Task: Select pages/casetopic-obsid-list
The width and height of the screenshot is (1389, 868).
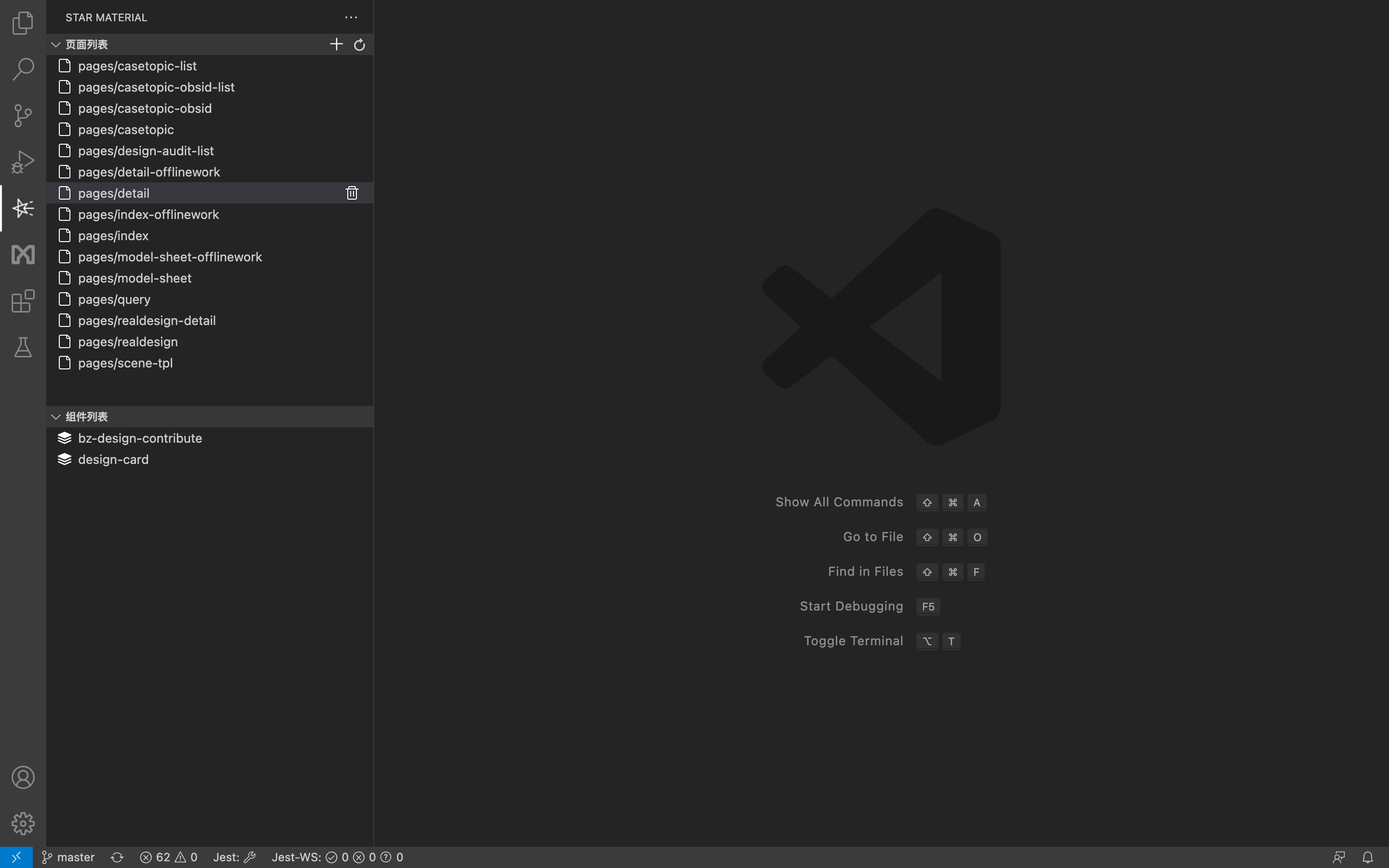Action: 210,87
